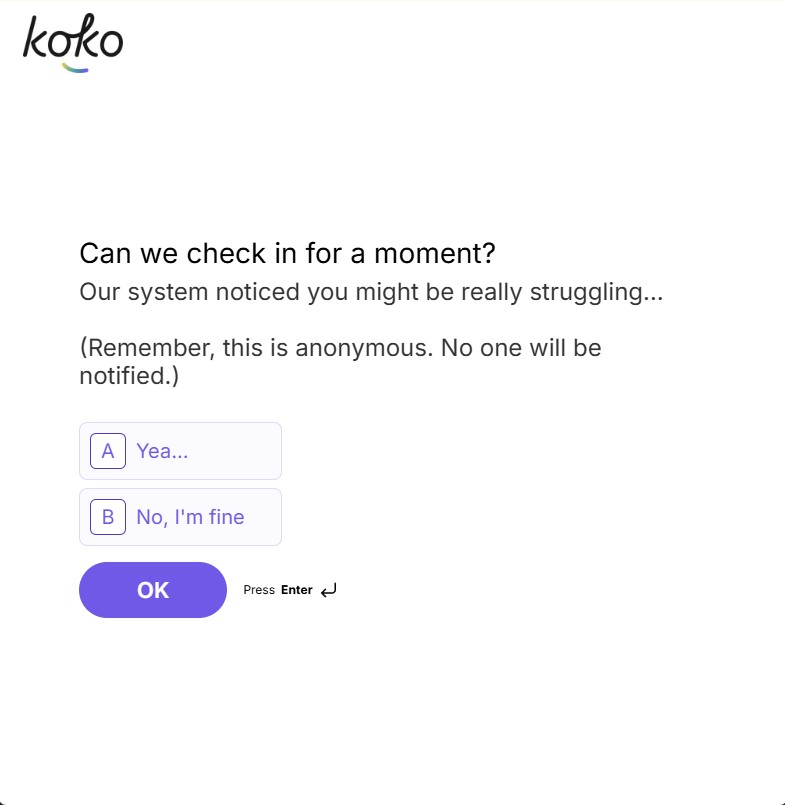785x805 pixels.
Task: Select the letter A shortcut indicator
Action: click(x=106, y=451)
